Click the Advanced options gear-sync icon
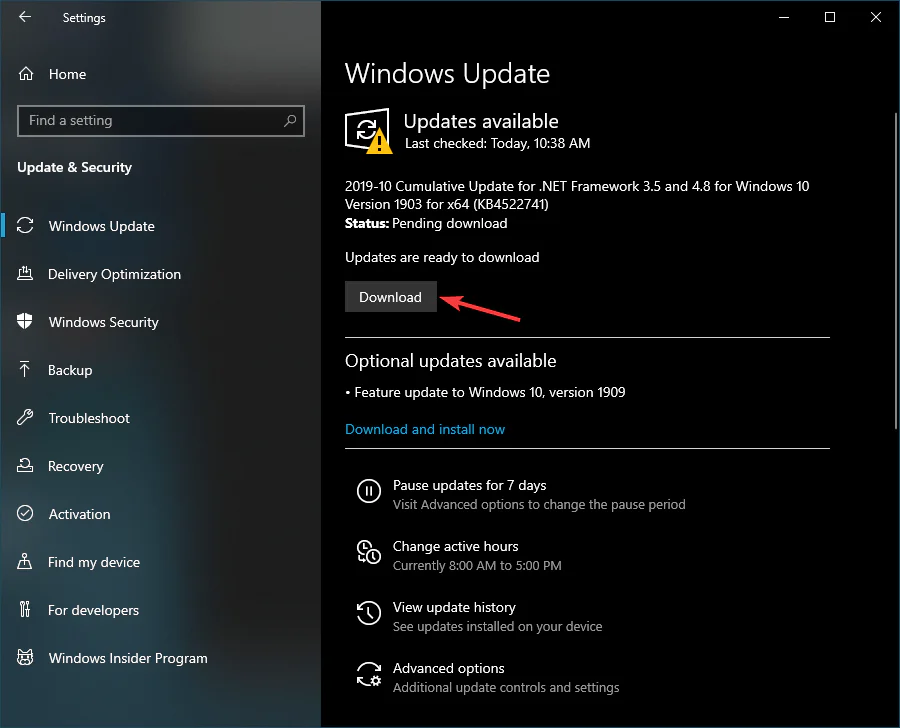Viewport: 900px width, 728px height. tap(368, 674)
